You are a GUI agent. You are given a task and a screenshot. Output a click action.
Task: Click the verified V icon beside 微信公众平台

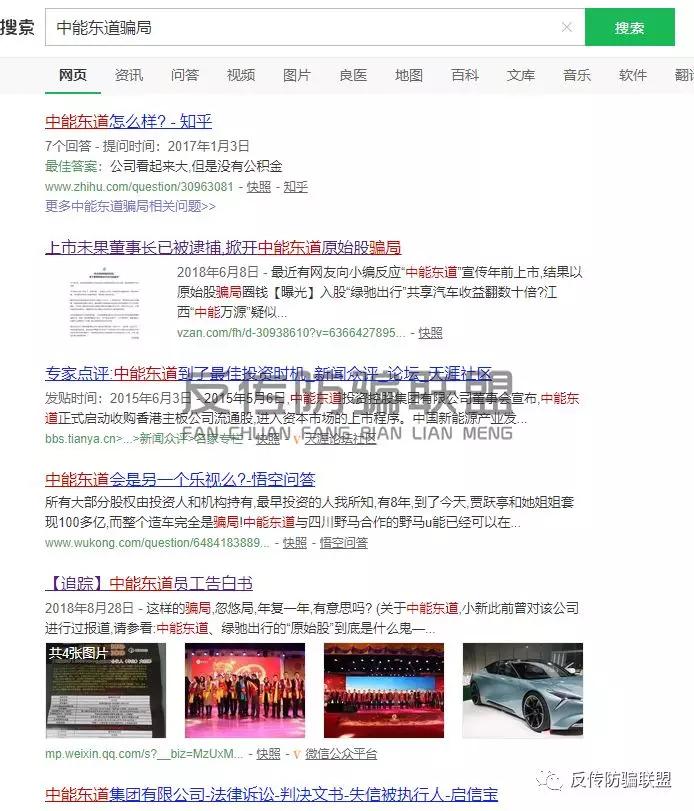[x=297, y=755]
